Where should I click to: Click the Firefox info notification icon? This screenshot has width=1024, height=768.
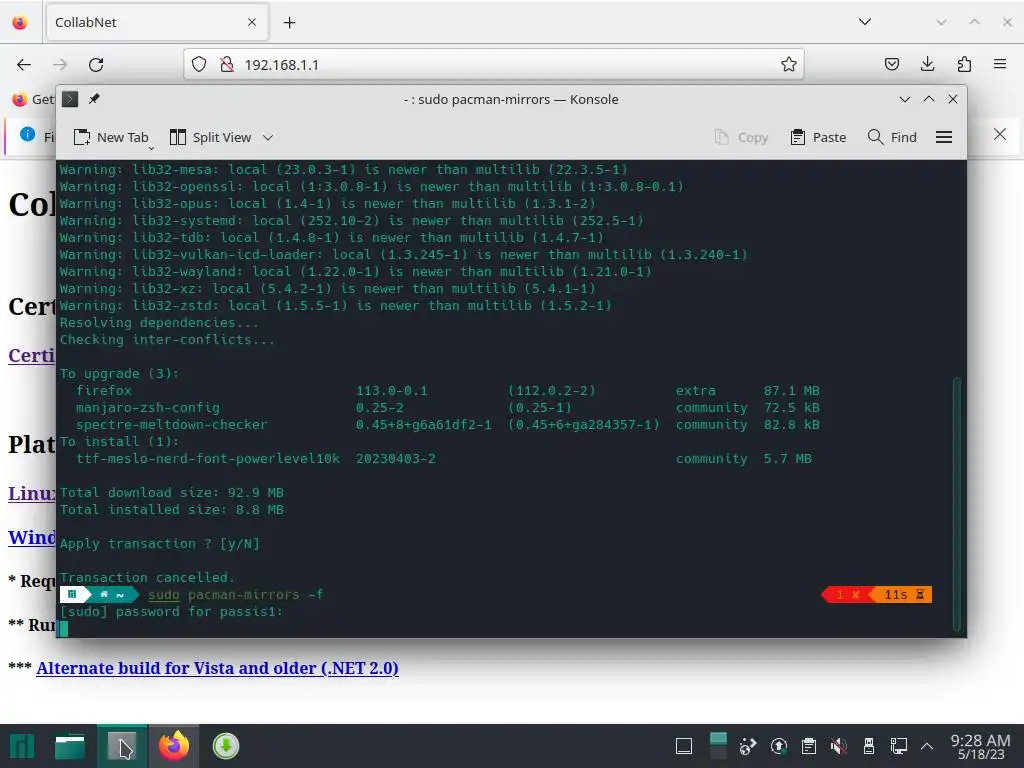[x=27, y=135]
